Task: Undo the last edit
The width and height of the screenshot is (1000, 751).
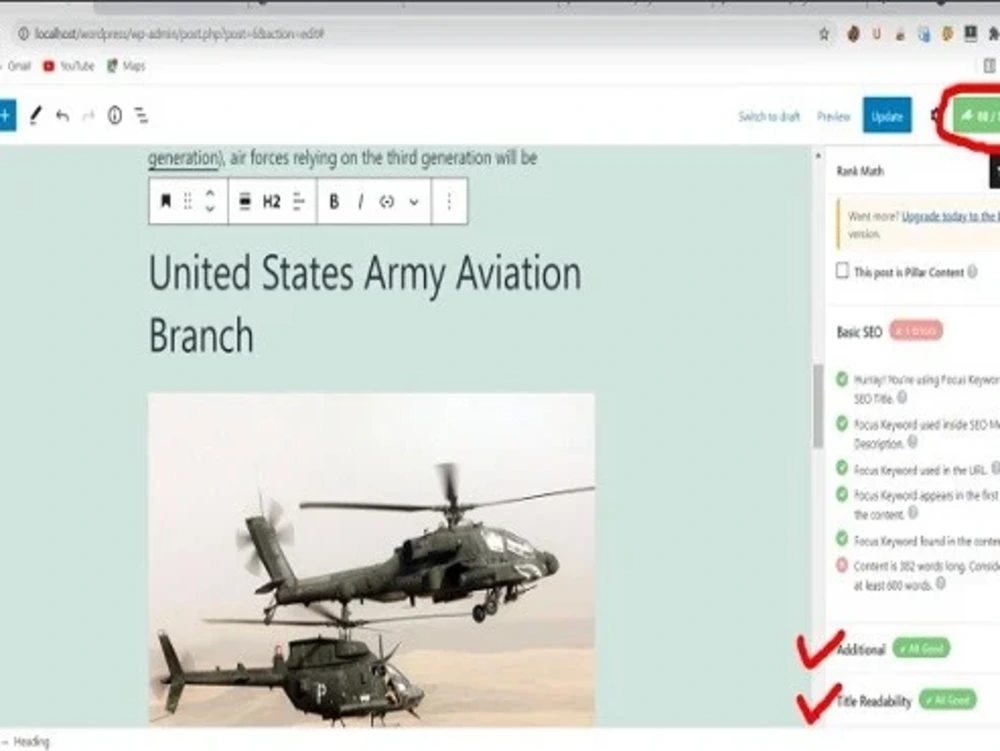Action: coord(62,116)
